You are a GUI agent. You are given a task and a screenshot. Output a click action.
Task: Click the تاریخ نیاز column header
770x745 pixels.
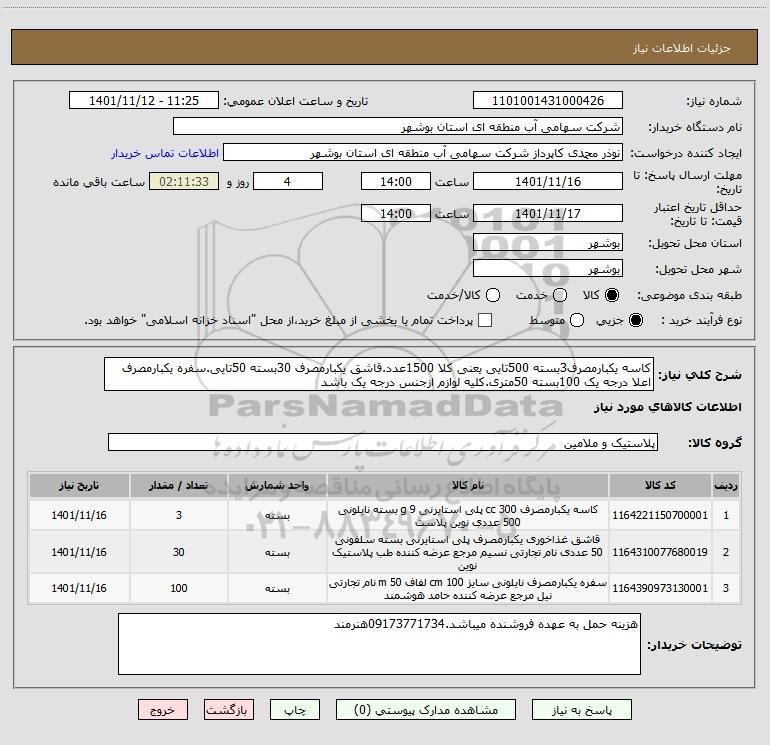click(x=79, y=486)
